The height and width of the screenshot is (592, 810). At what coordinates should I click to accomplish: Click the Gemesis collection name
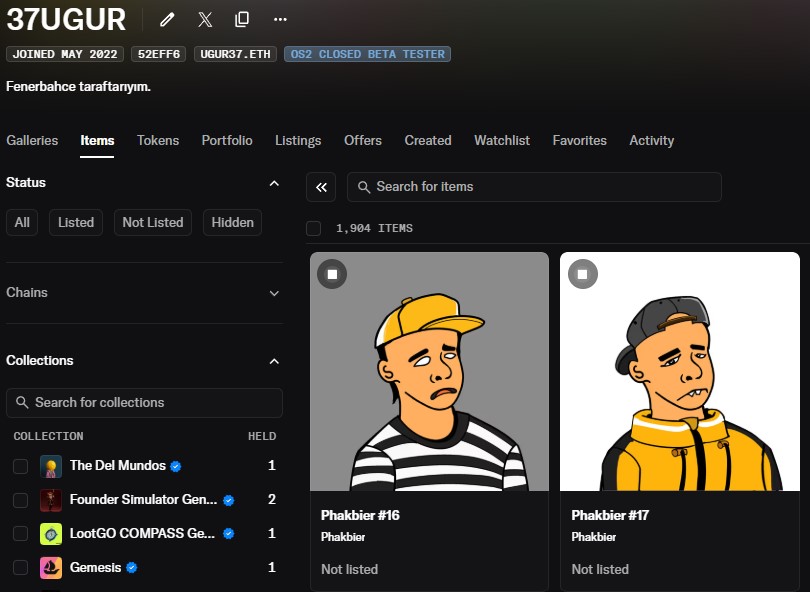point(96,568)
